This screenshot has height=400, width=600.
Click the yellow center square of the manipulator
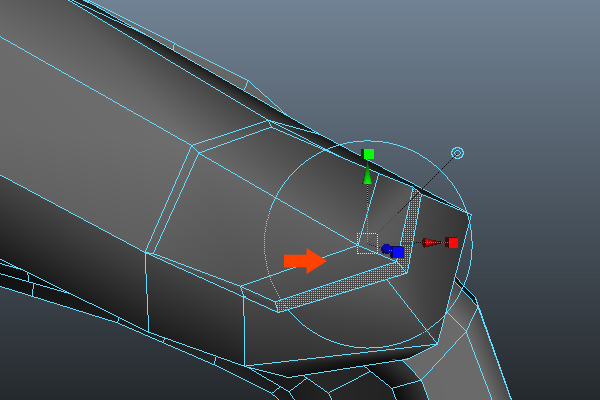tap(367, 243)
